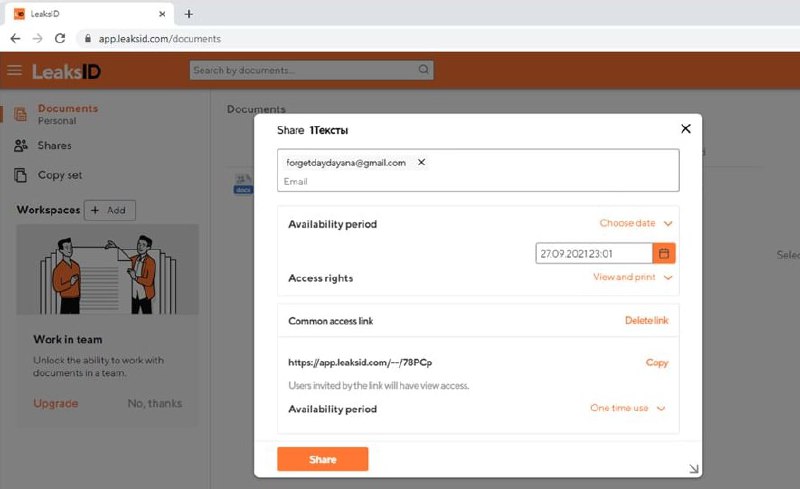Dismiss team promo with No, thanks
Screen dimensions: 800x489
point(155,403)
